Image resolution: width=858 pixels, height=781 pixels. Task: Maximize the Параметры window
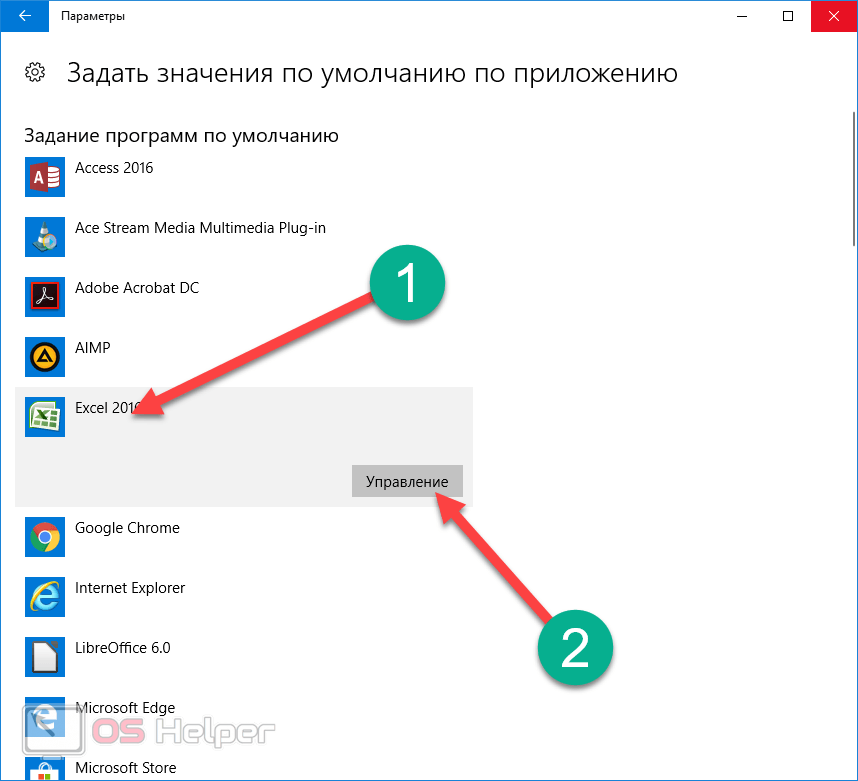[x=788, y=16]
